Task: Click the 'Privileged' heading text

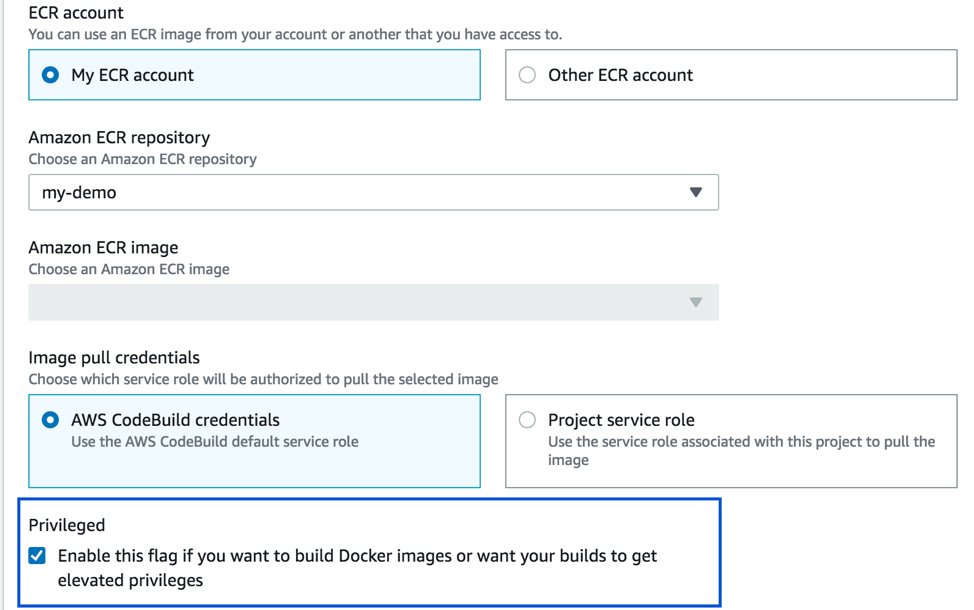Action: 66,526
